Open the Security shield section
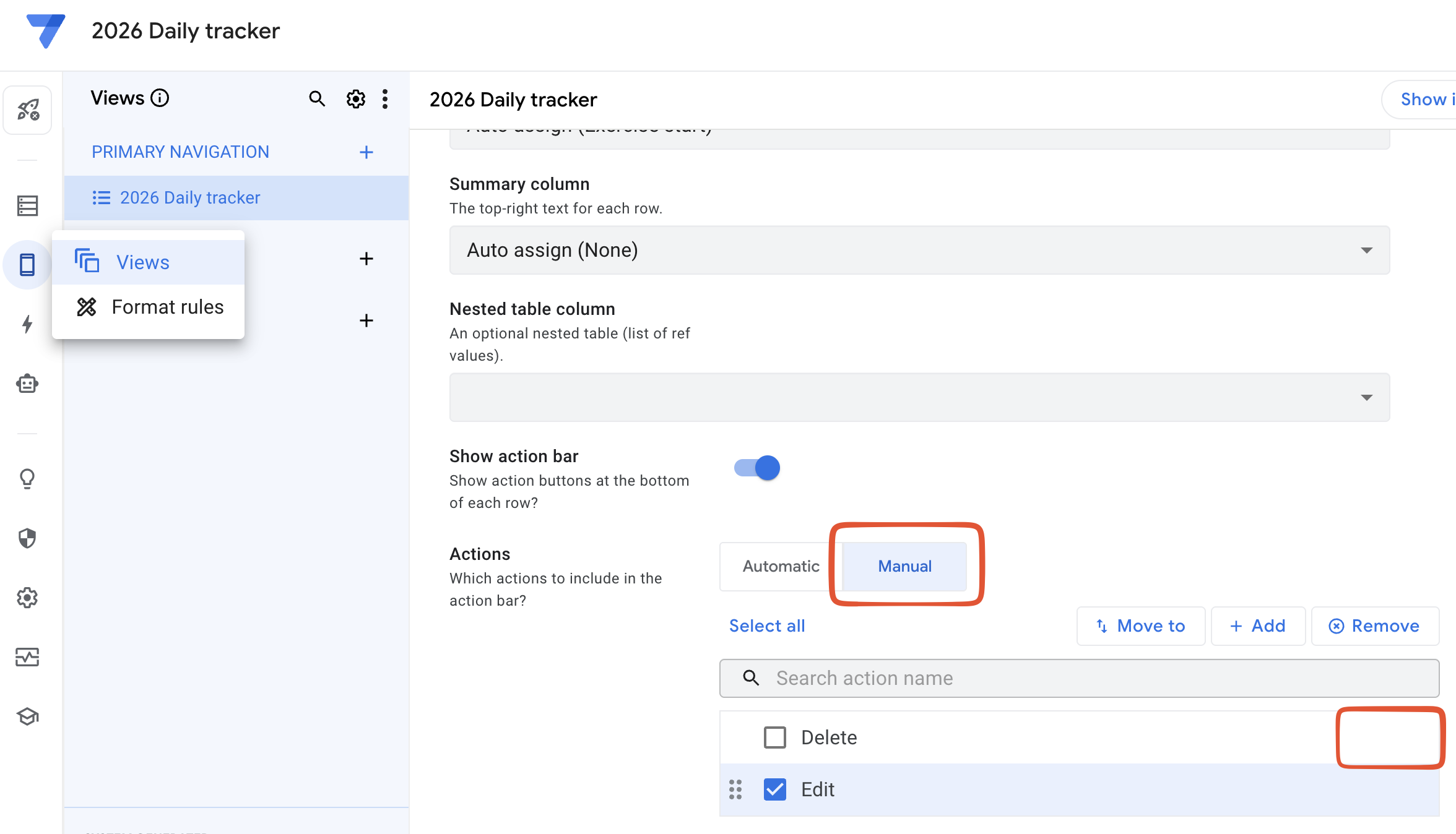The width and height of the screenshot is (1456, 834). (27, 538)
